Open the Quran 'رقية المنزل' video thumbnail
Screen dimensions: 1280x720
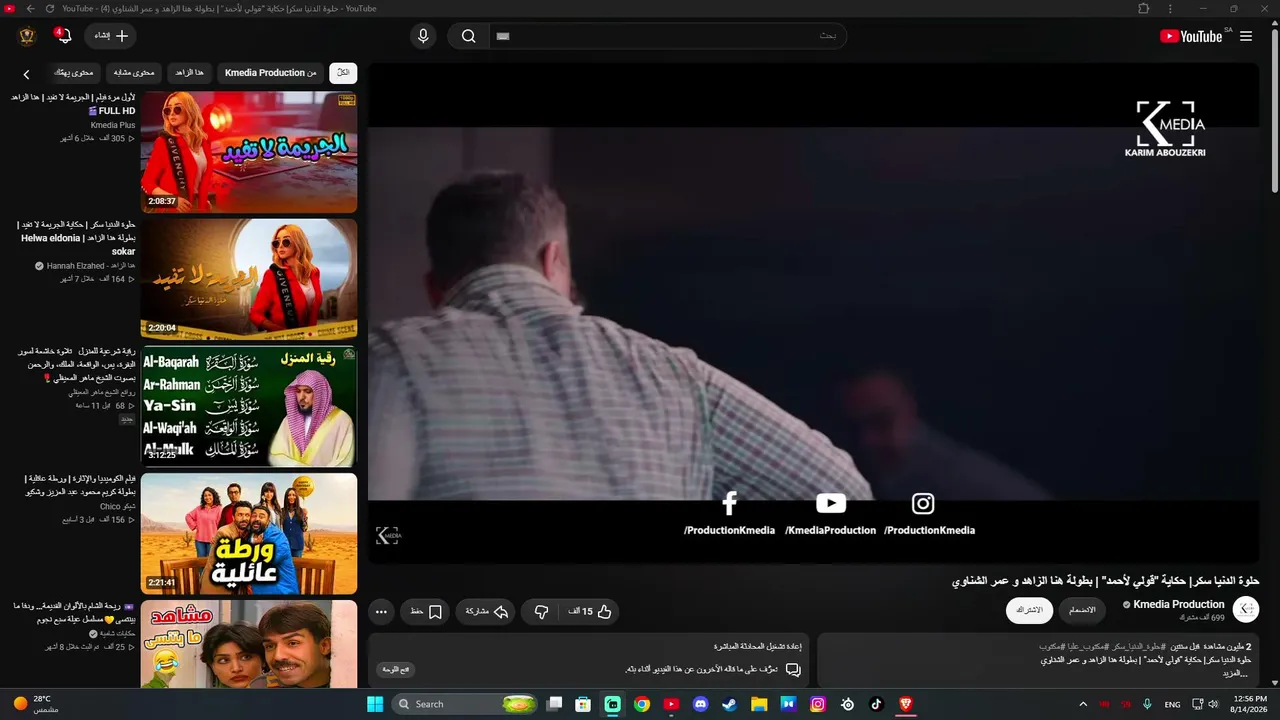click(249, 406)
